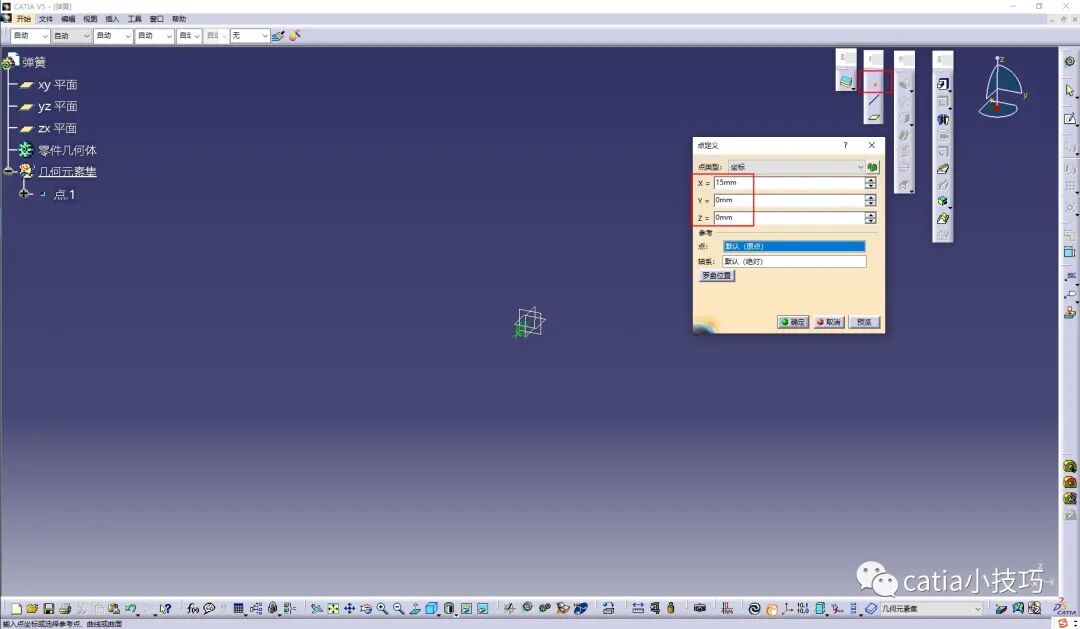Click the 预览 preview button

(864, 322)
